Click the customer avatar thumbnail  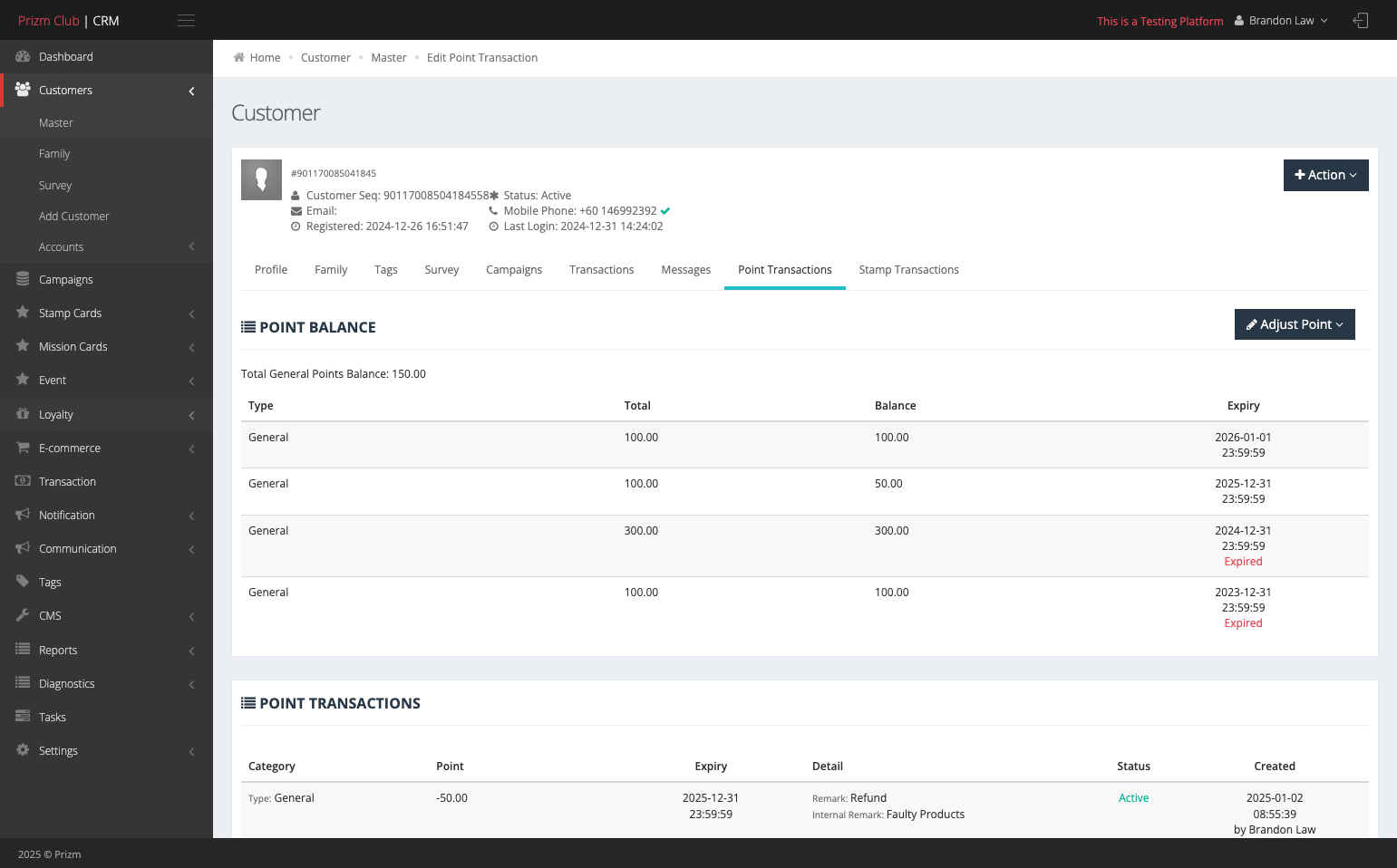[x=261, y=179]
